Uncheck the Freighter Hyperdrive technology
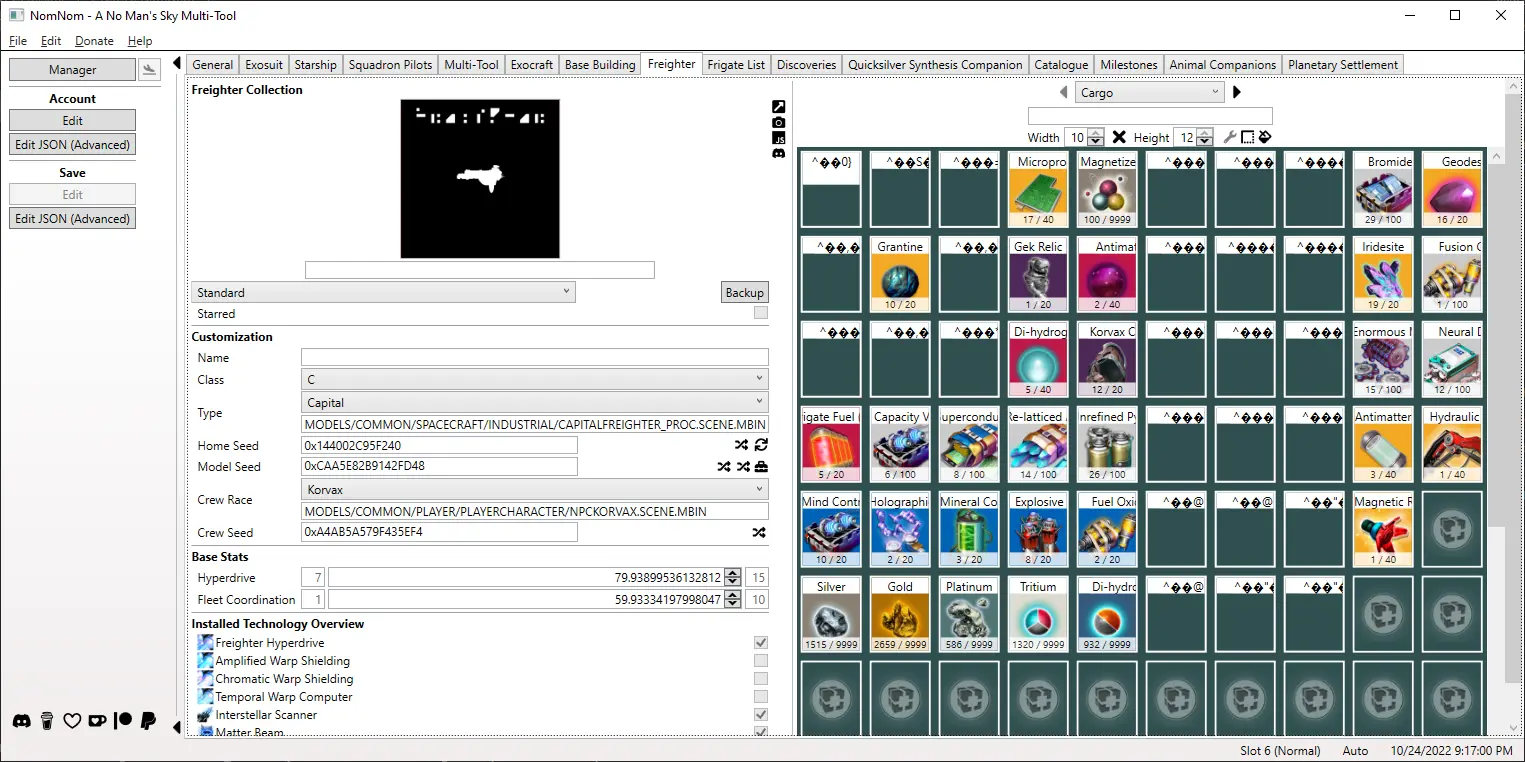The image size is (1525, 762). pos(761,643)
